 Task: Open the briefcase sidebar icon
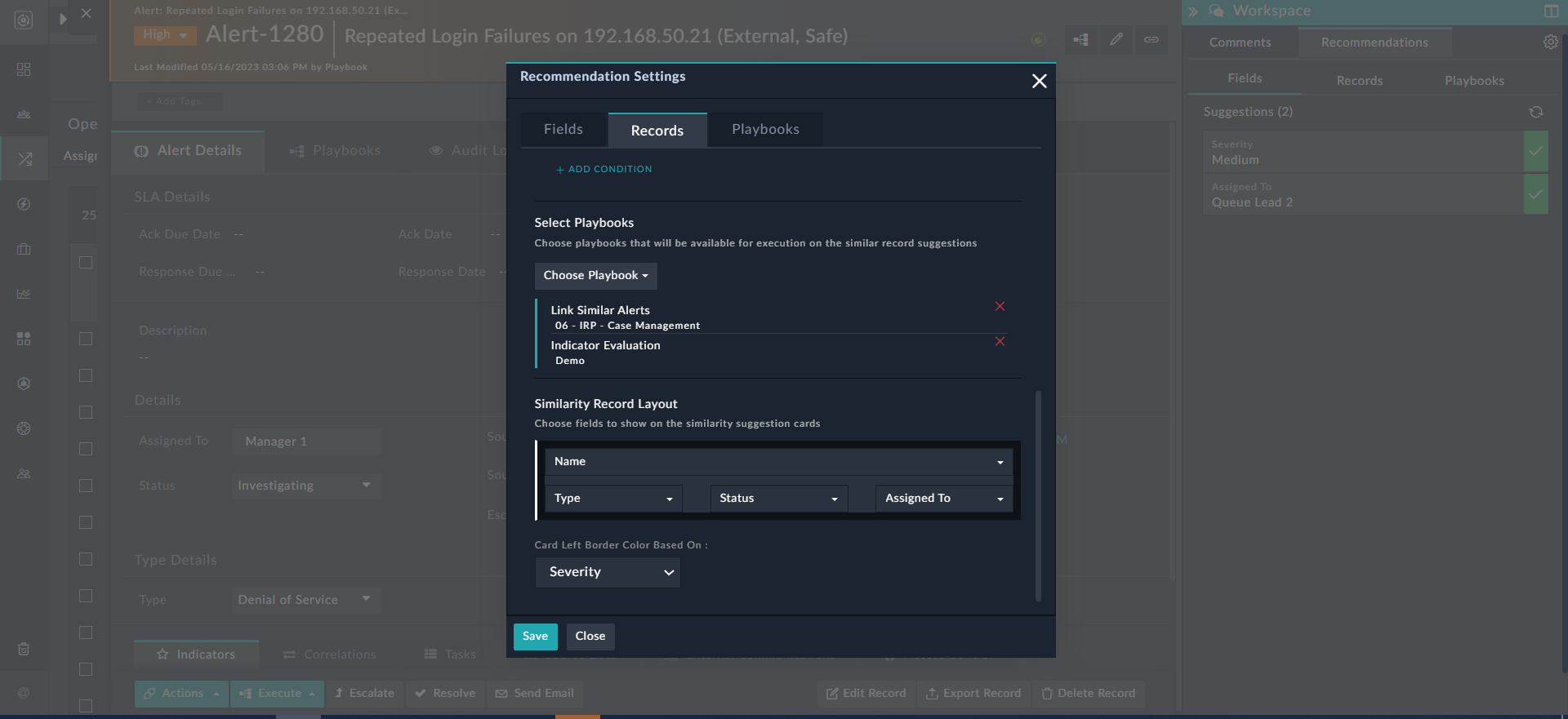pos(24,249)
